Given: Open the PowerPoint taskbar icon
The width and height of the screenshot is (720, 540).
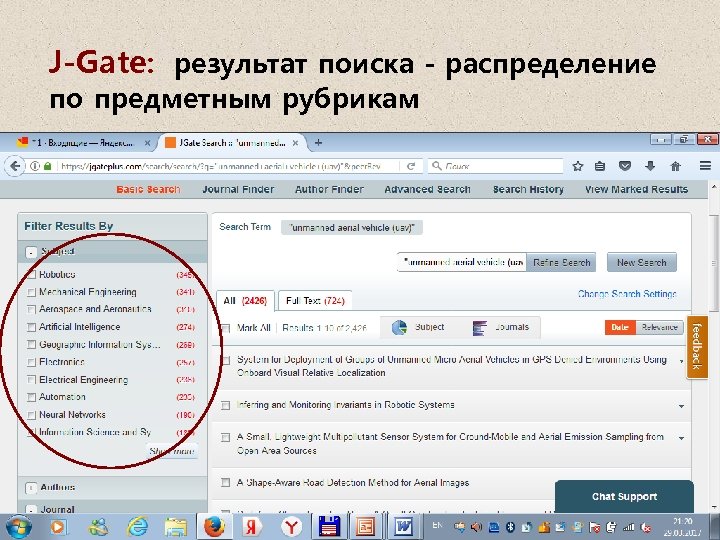Looking at the screenshot, I should [365, 527].
